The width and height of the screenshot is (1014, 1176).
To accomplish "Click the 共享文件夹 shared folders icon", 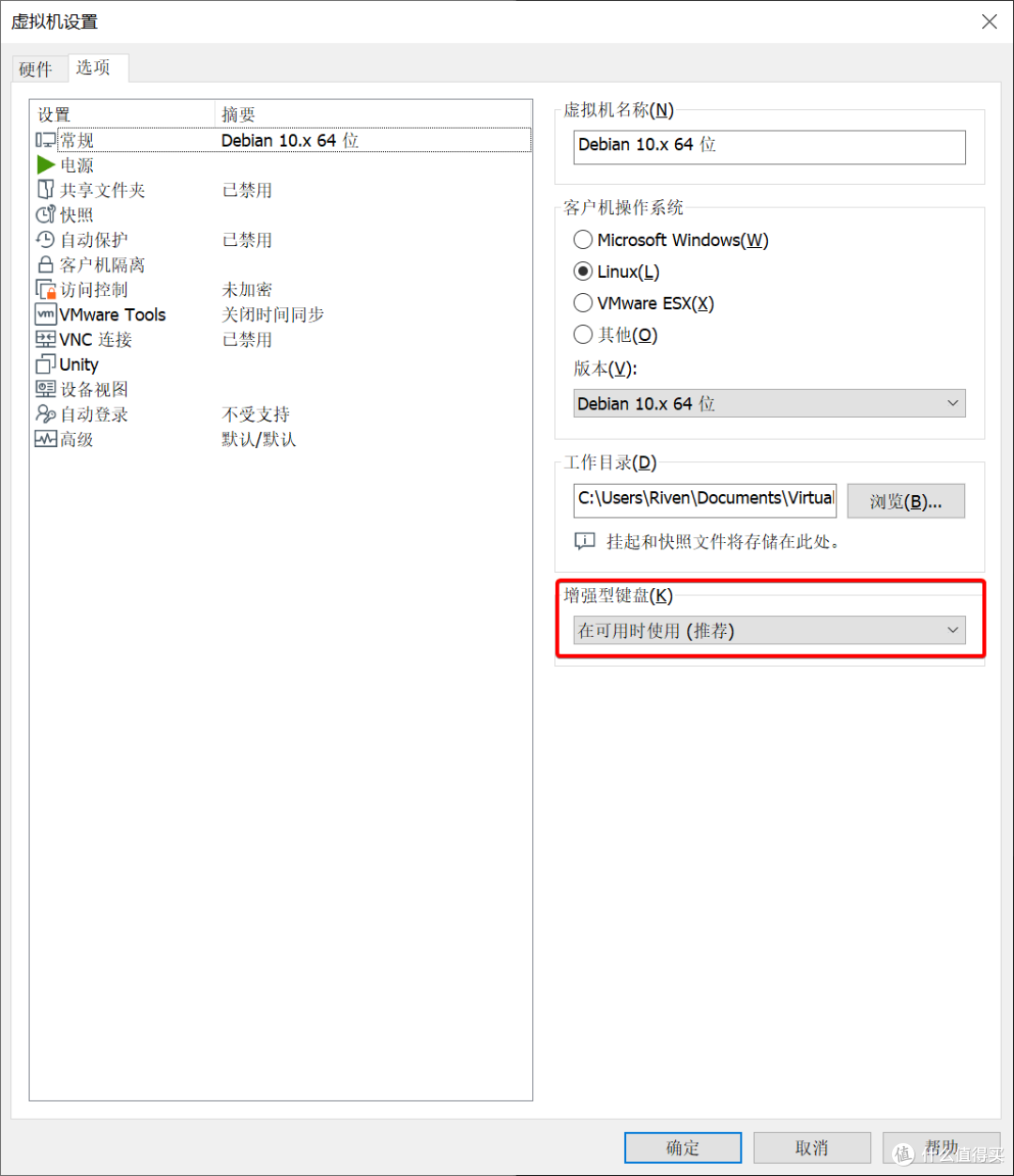I will pyautogui.click(x=45, y=190).
